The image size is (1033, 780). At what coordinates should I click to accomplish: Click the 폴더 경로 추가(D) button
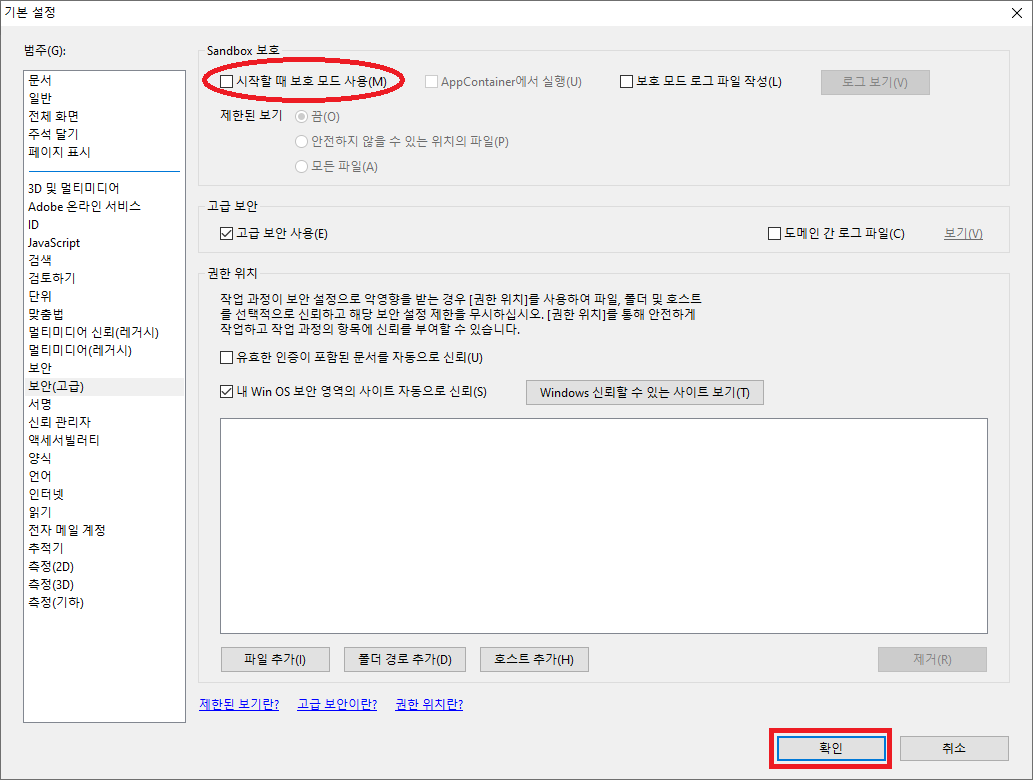pyautogui.click(x=404, y=659)
